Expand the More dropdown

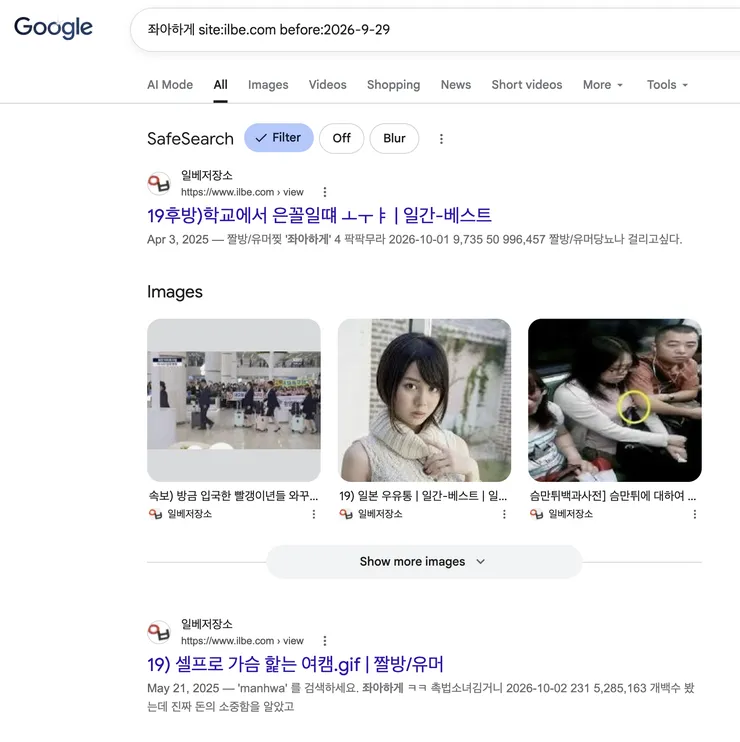click(602, 85)
